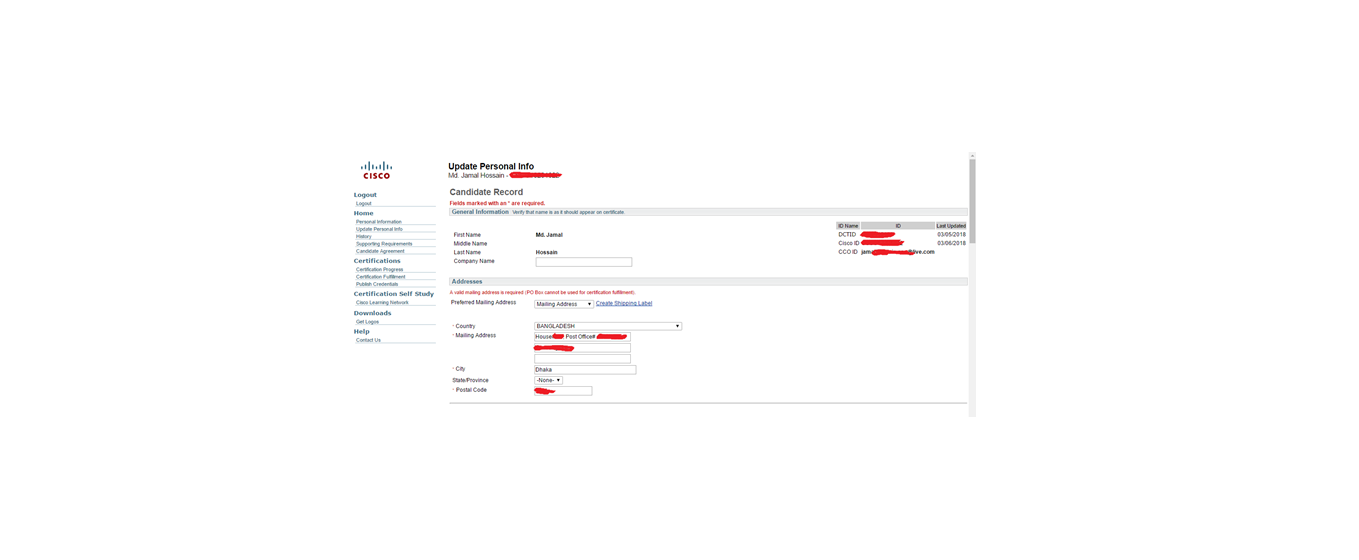Click the page vertical scrollbar
Screen dimensions: 1359x560
click(972, 285)
